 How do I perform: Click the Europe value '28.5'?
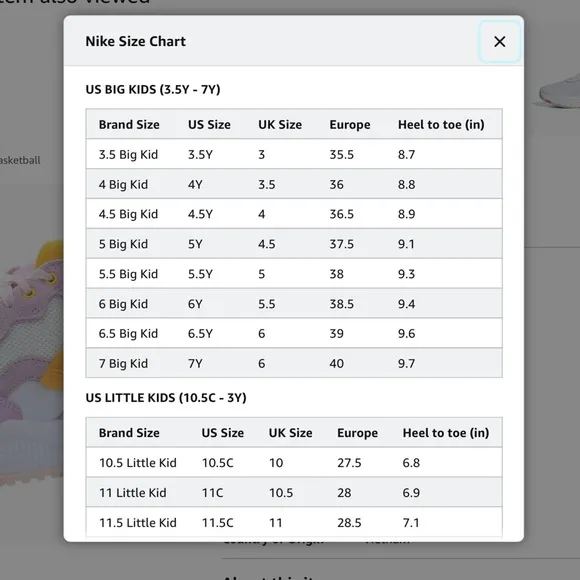pyautogui.click(x=349, y=522)
